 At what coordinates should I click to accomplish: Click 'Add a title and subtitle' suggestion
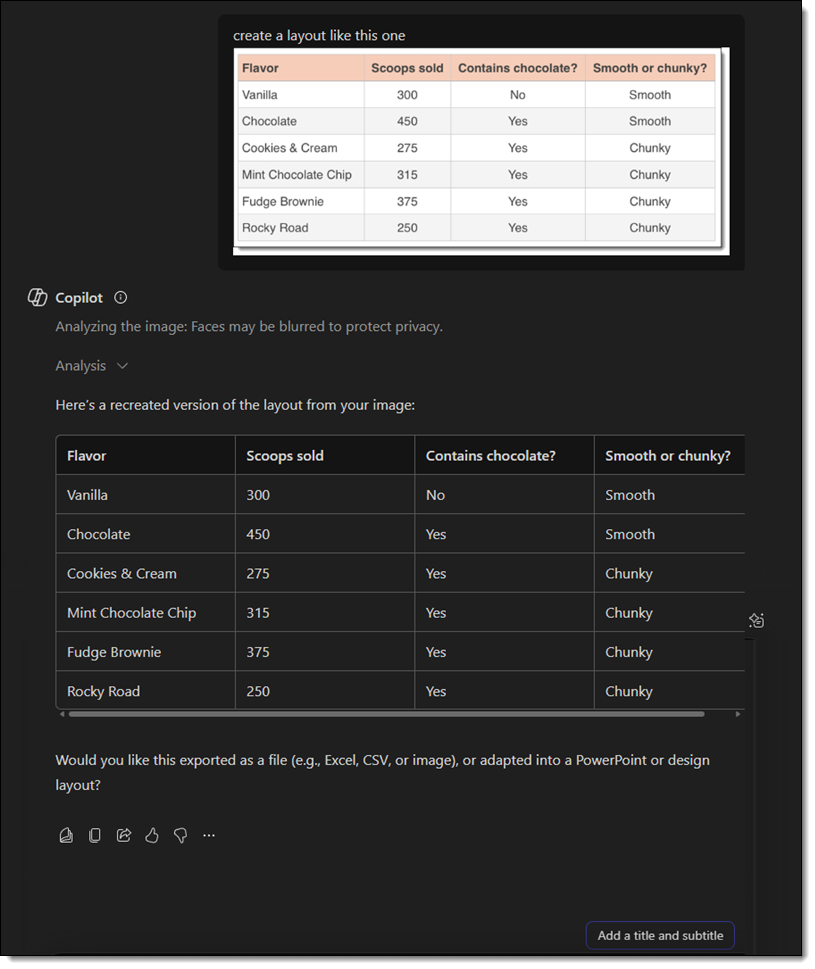(x=660, y=936)
